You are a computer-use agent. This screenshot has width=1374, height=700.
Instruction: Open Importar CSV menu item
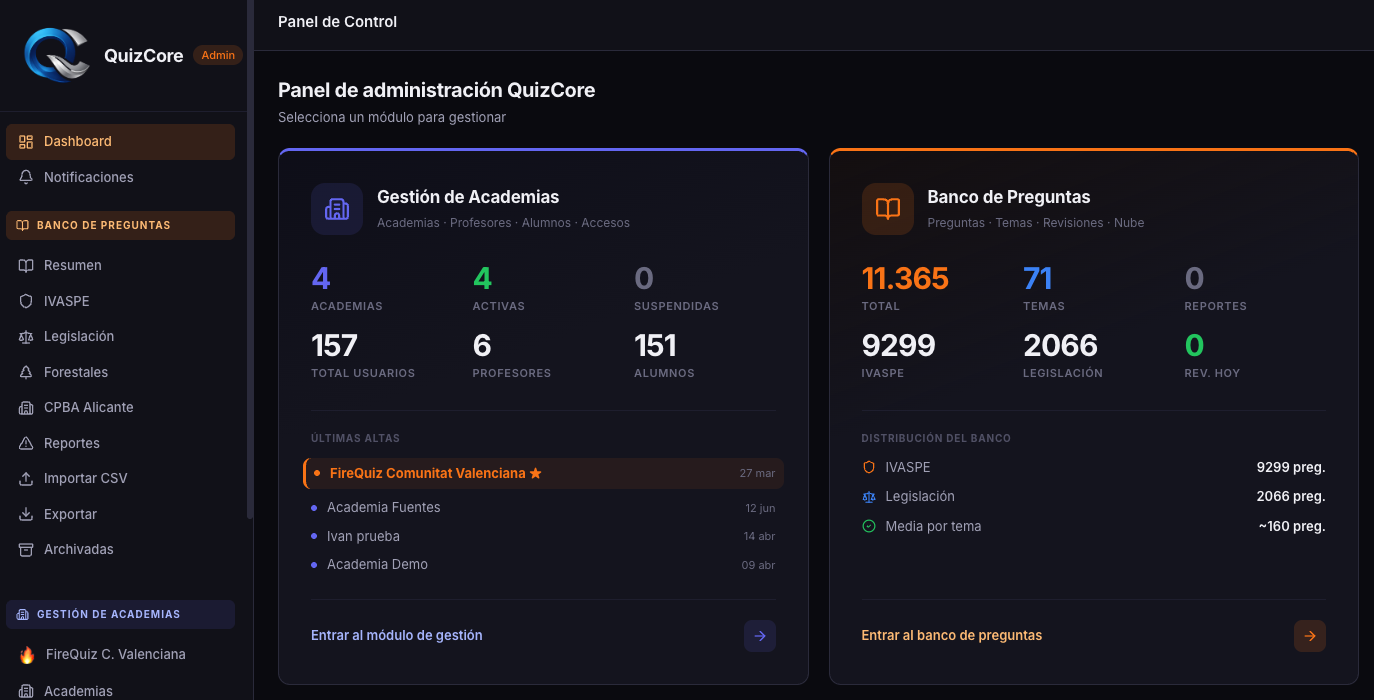click(x=120, y=479)
